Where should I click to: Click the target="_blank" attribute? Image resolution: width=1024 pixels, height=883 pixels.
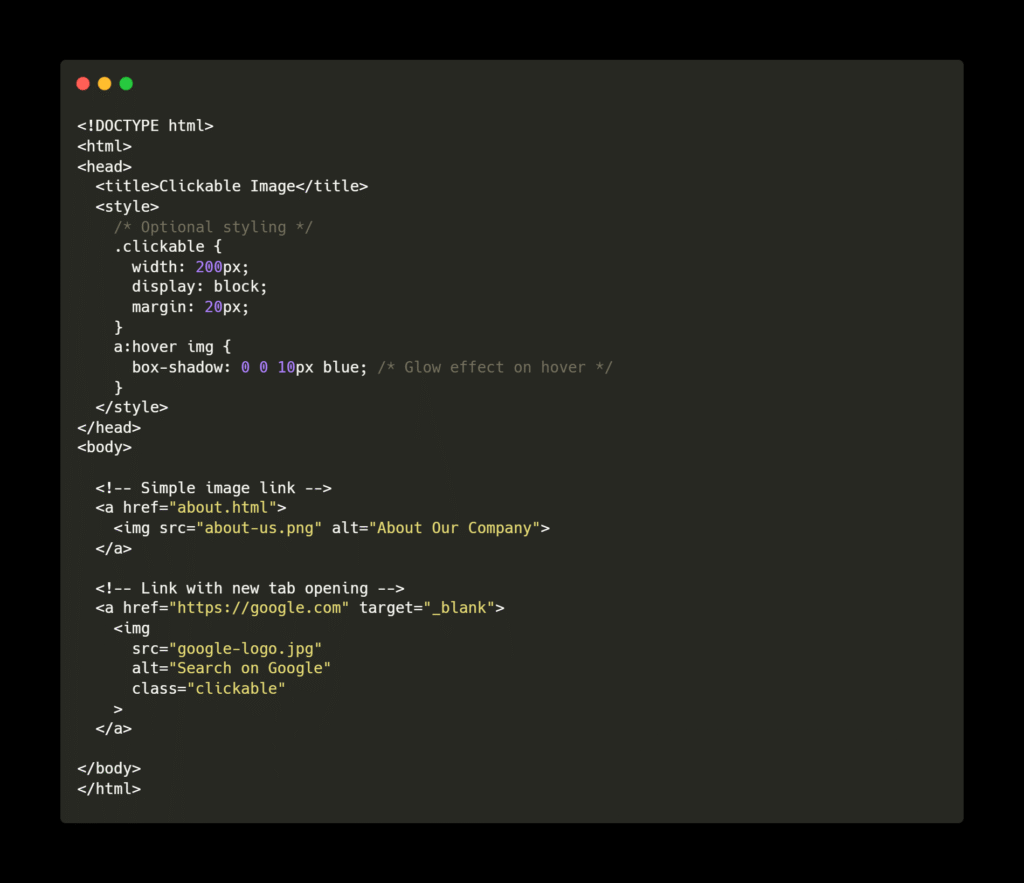[x=427, y=608]
